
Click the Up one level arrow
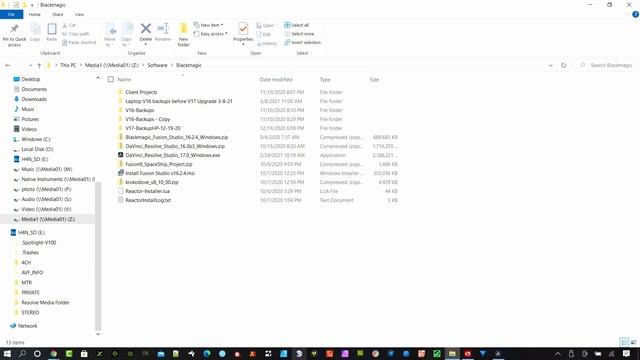[39, 65]
